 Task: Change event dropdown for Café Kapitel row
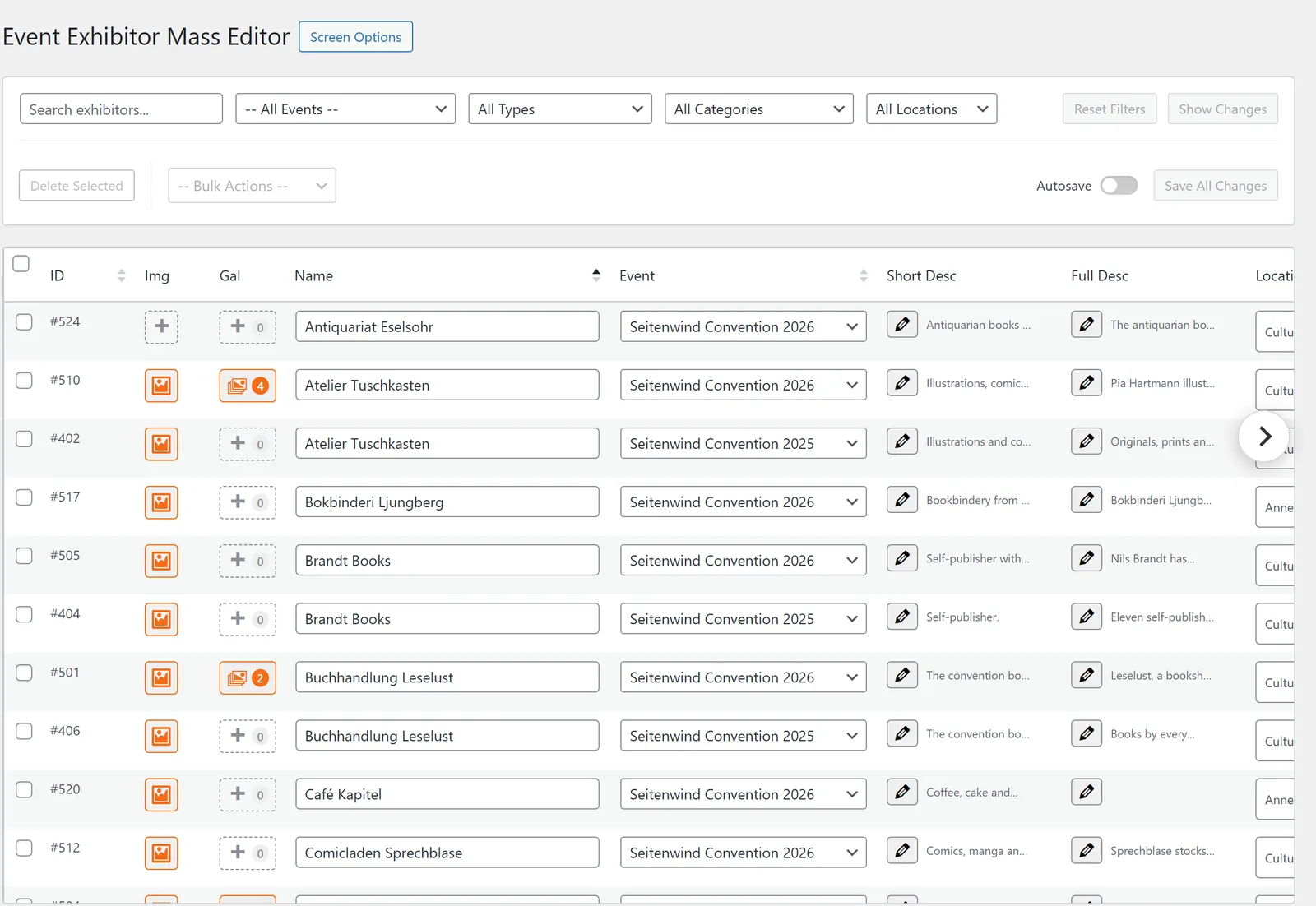click(x=744, y=794)
